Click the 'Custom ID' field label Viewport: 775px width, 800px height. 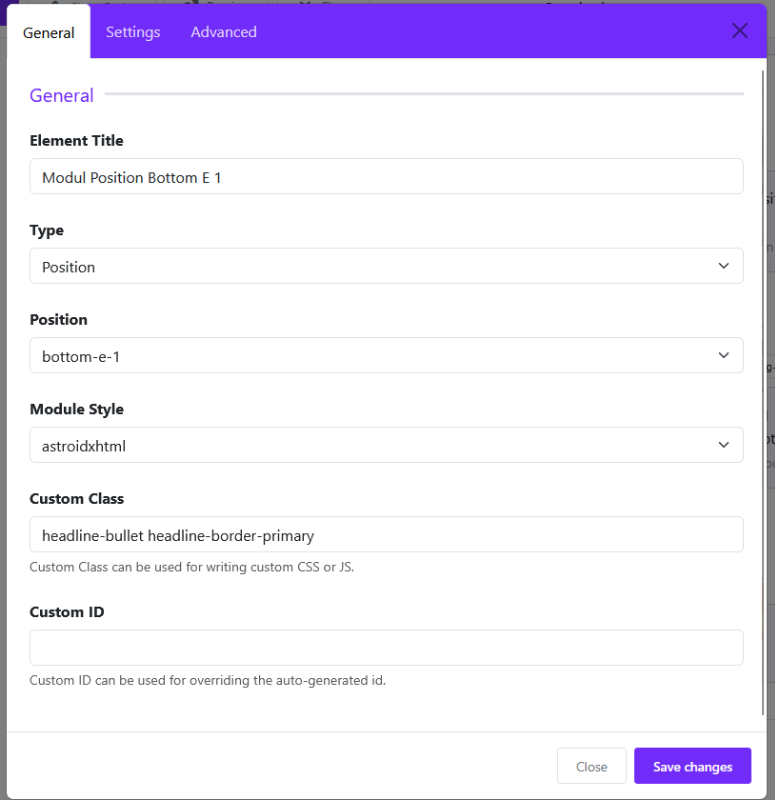click(67, 612)
